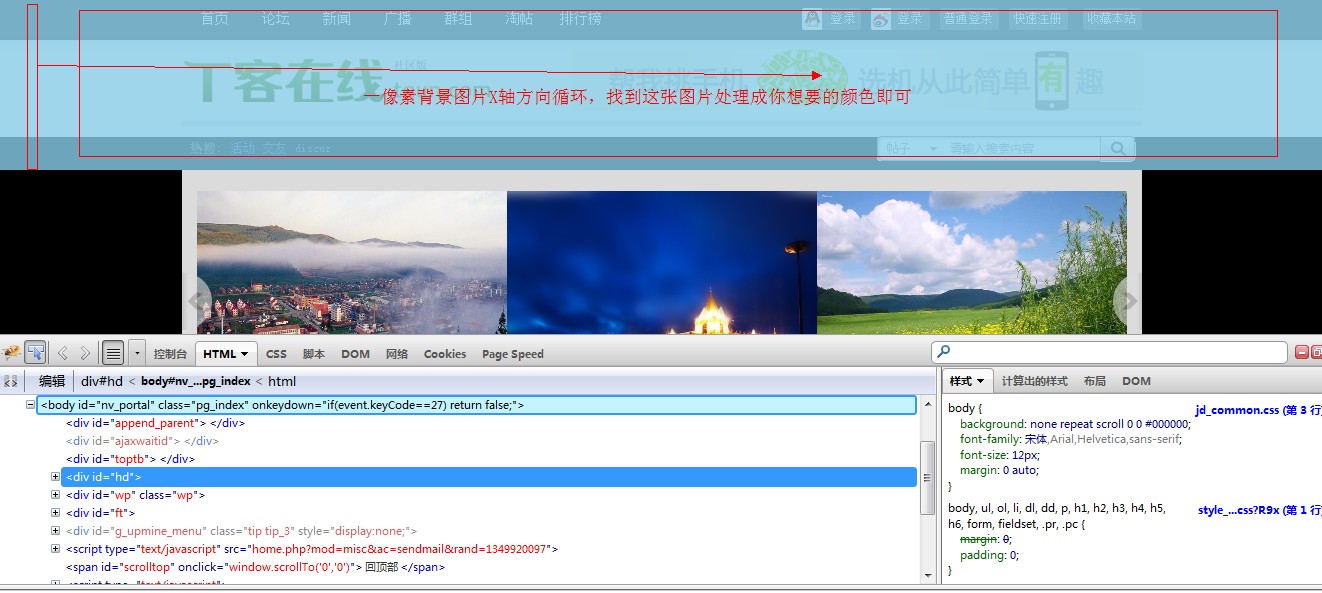Collapse the body nv_portal node
The image size is (1322, 593).
click(30, 405)
